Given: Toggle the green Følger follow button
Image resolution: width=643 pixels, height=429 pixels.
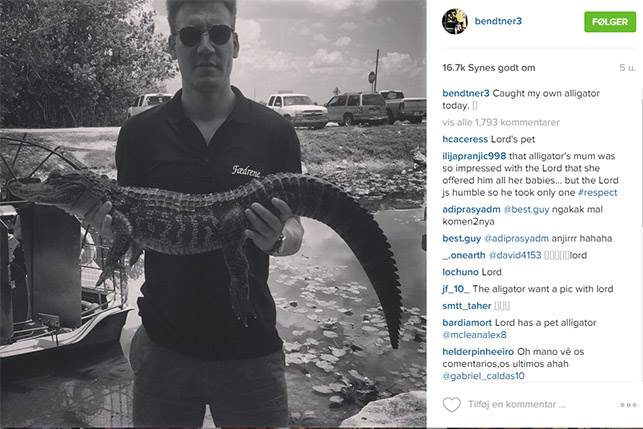Looking at the screenshot, I should point(610,22).
